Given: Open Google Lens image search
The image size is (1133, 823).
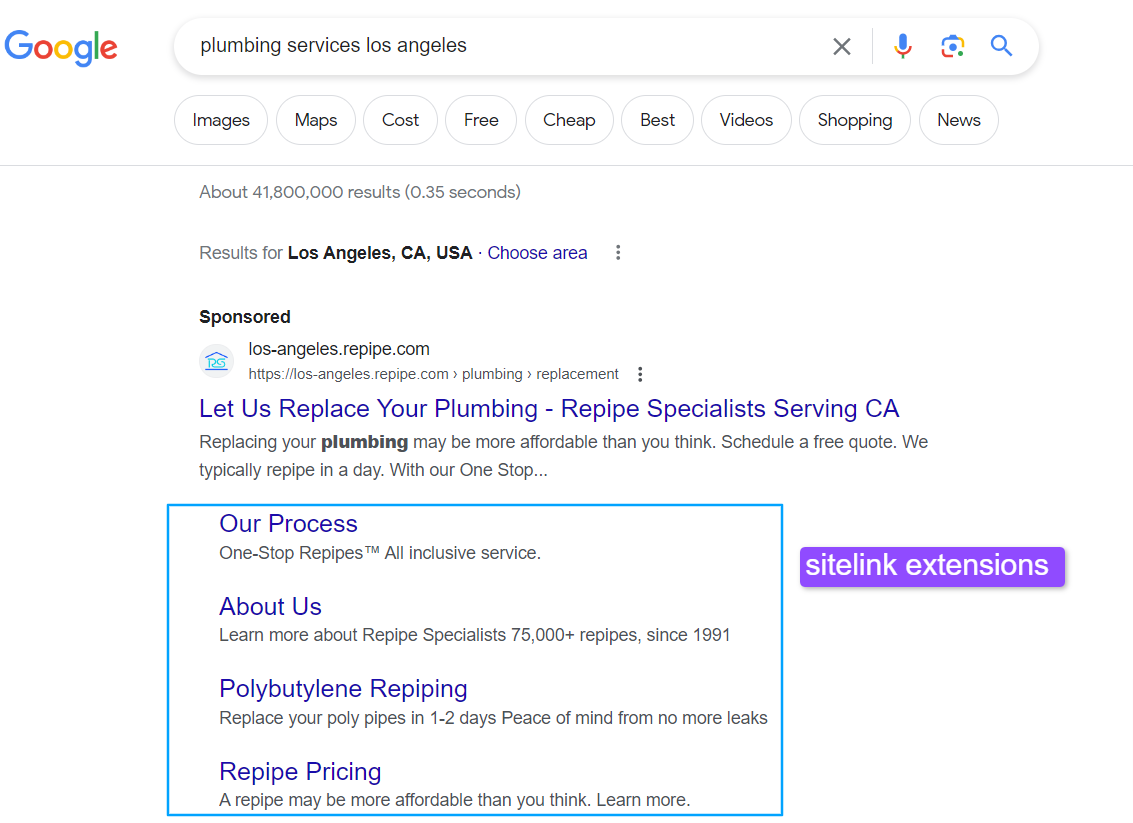Looking at the screenshot, I should point(951,46).
